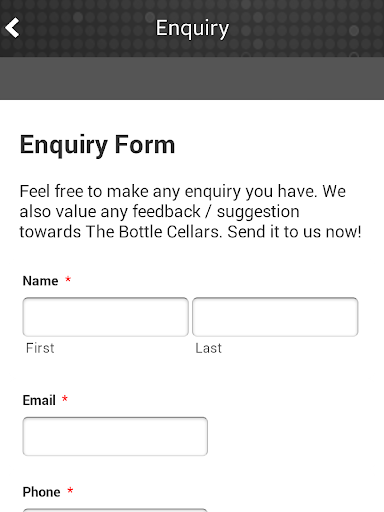This screenshot has height=512, width=384.
Task: Click the red asterisk beside Name
Action: click(68, 279)
